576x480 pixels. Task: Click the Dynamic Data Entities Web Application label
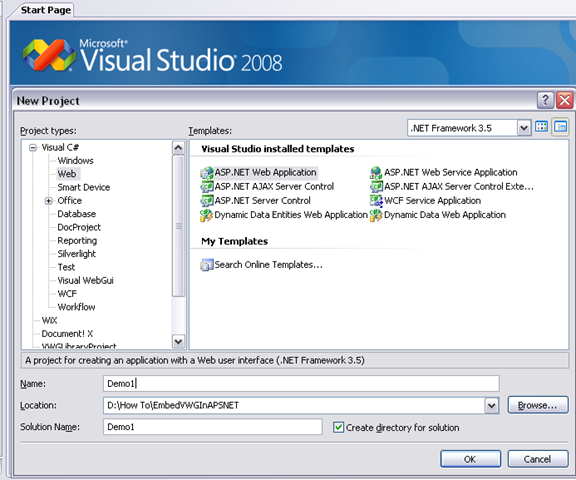(x=291, y=215)
